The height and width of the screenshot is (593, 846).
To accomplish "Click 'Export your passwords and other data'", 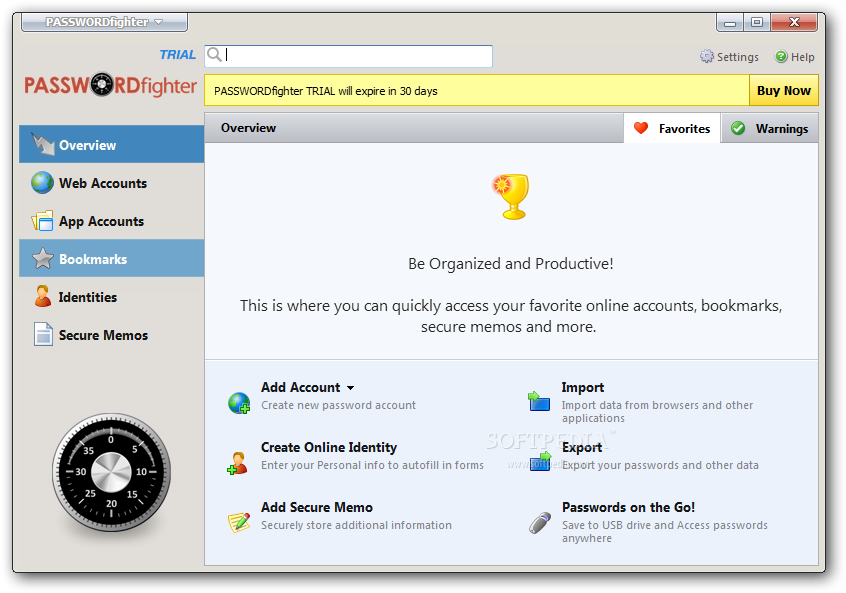I will [660, 465].
